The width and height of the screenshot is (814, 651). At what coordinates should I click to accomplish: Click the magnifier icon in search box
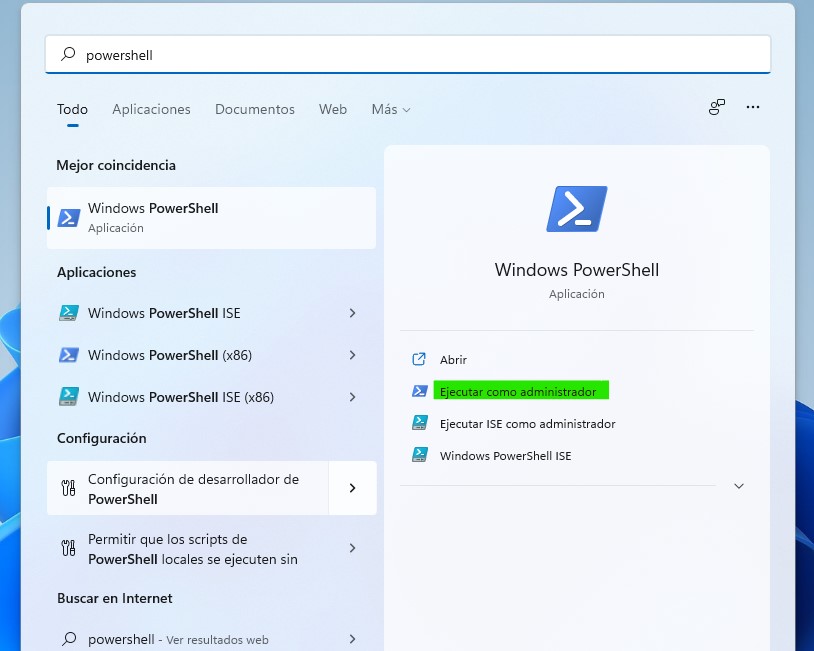click(68, 54)
